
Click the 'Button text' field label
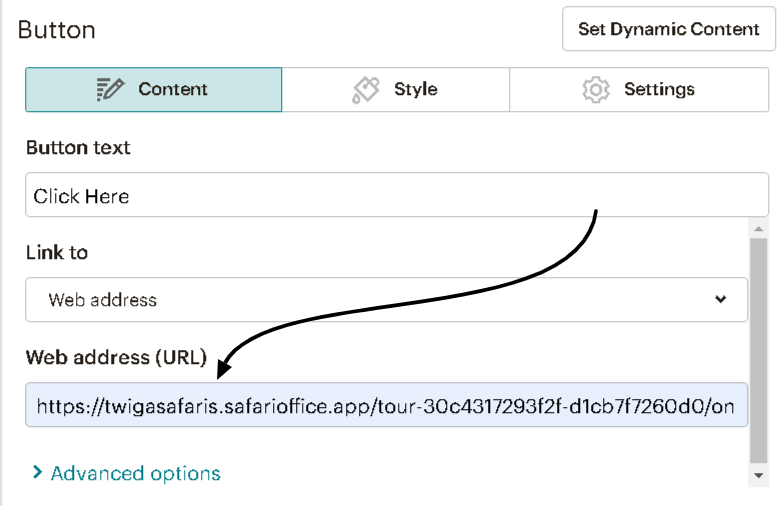click(x=78, y=148)
